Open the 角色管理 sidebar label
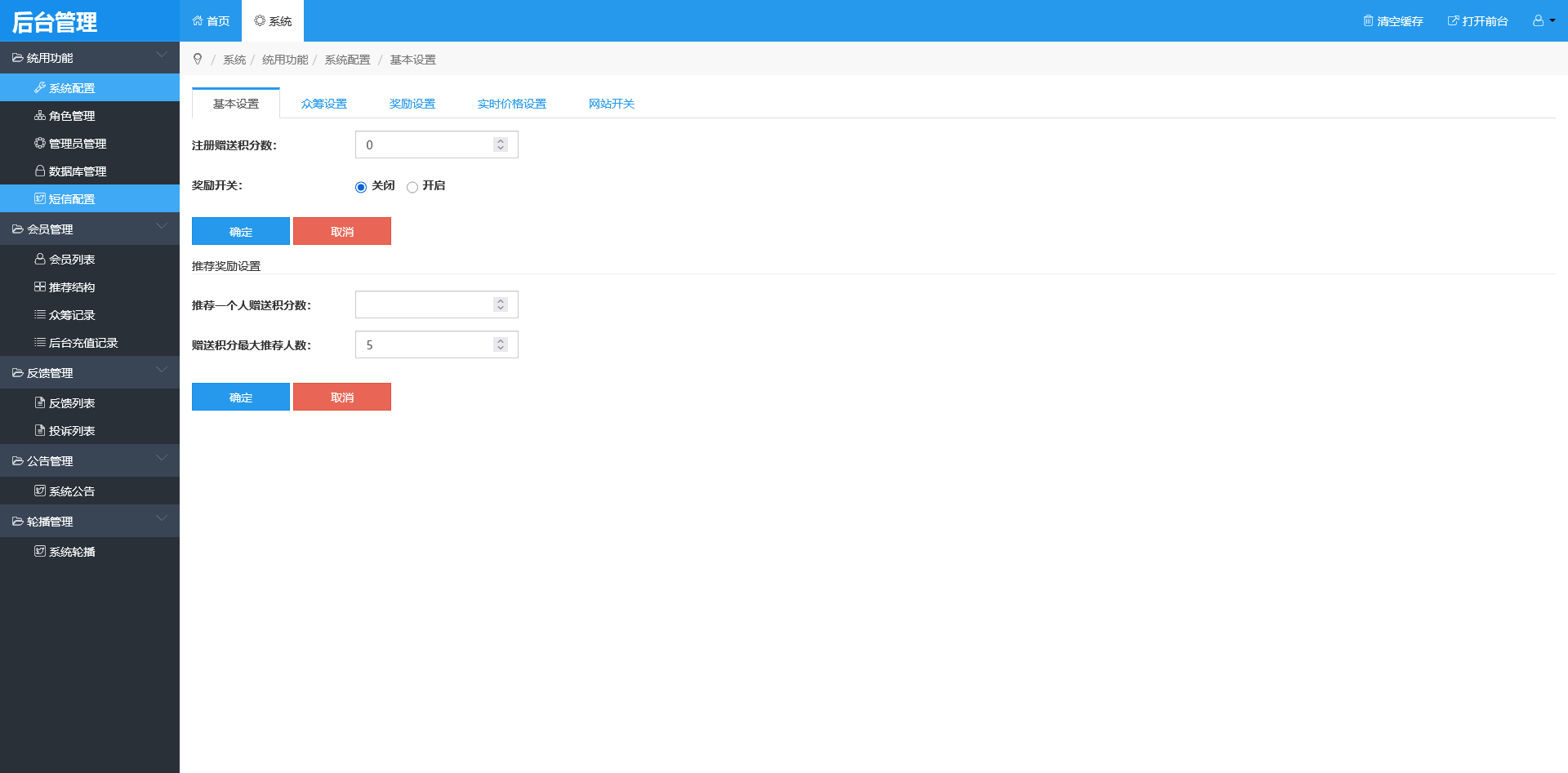The image size is (1568, 773). [72, 116]
